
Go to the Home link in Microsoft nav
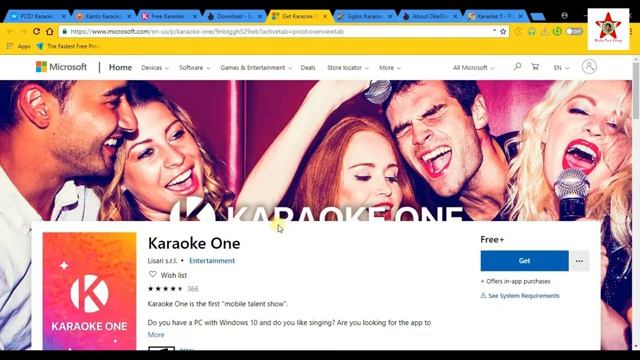point(120,67)
